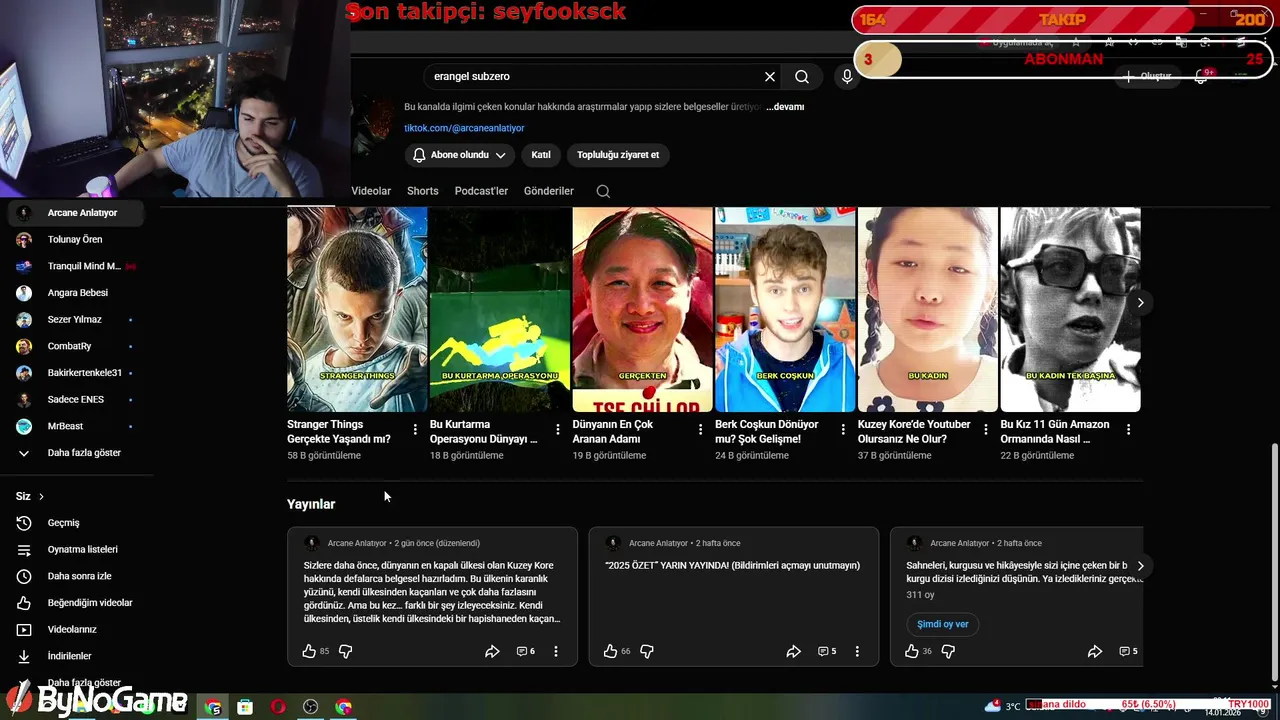Like the 2025 ÖZET post
The image size is (1280, 720).
[x=610, y=651]
